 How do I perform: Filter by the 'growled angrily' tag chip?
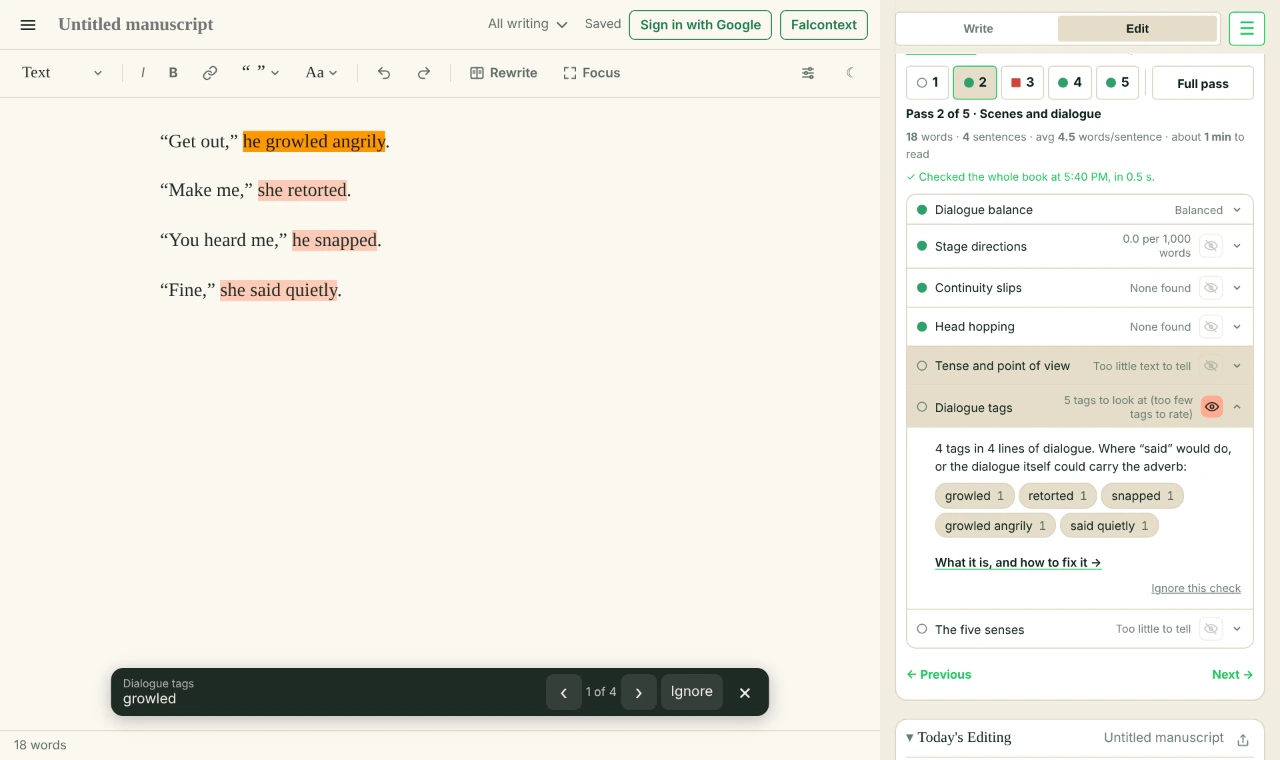click(996, 526)
